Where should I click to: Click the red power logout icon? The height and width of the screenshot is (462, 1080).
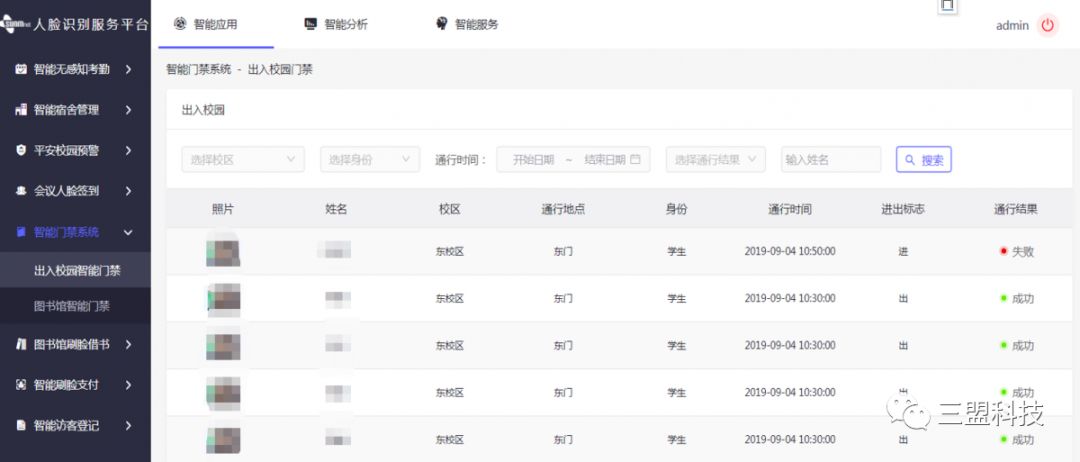(x=1047, y=26)
